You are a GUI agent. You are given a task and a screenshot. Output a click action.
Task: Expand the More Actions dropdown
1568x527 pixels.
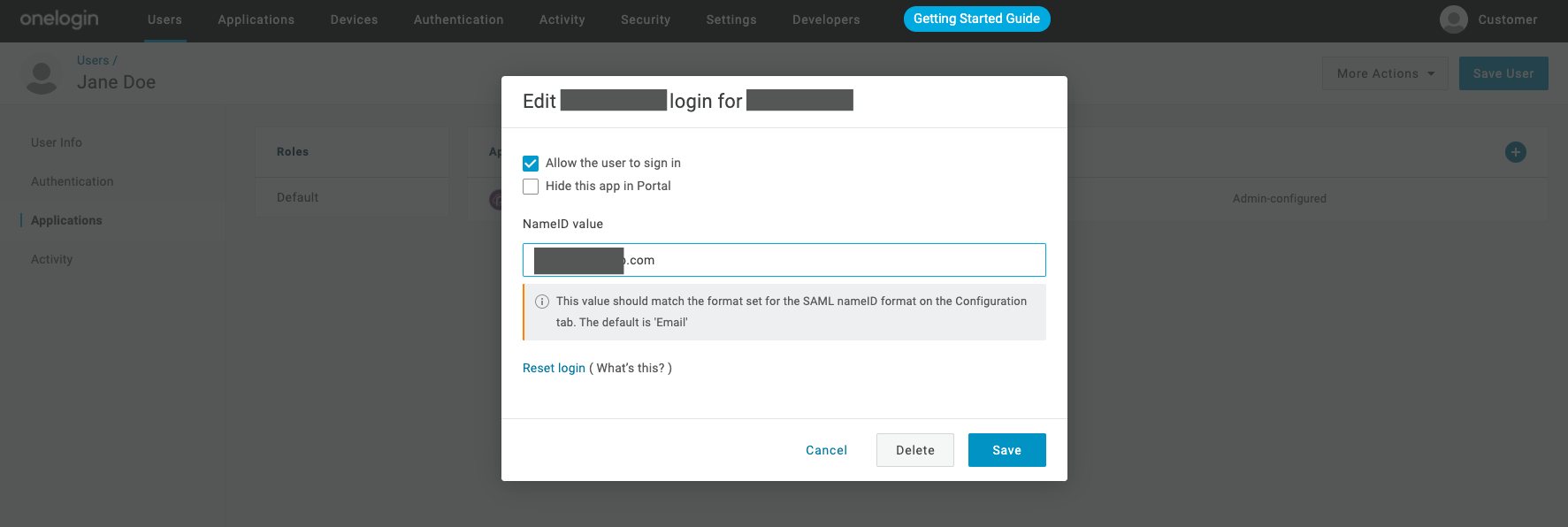point(1384,73)
